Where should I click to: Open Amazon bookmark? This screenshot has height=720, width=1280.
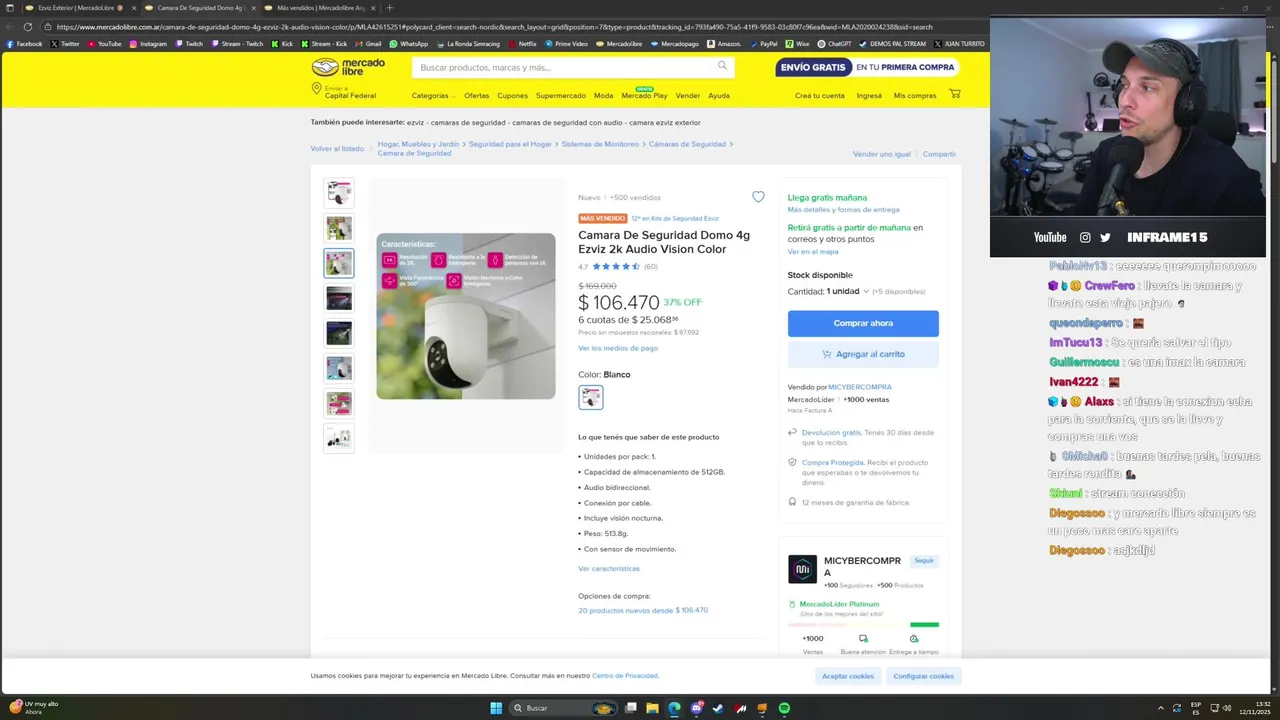(x=724, y=44)
